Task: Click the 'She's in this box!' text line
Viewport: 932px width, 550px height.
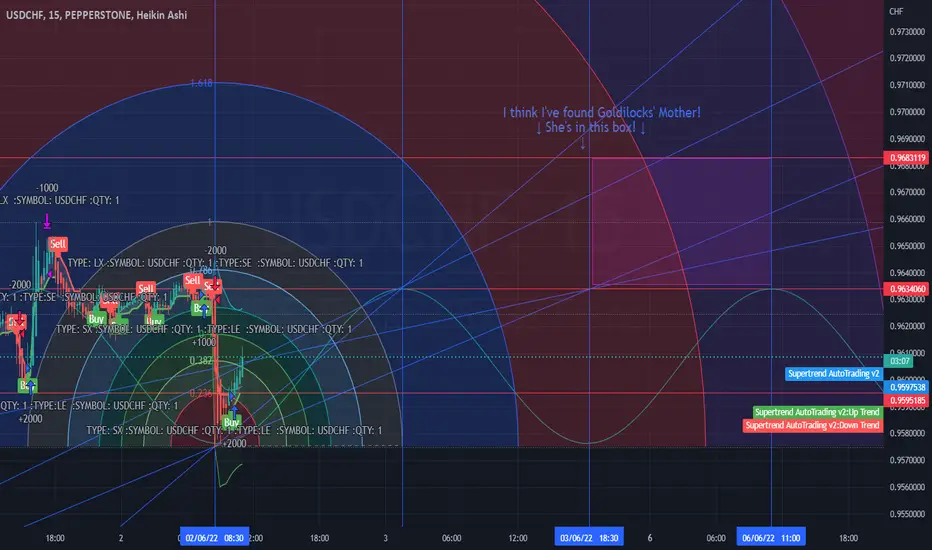Action: (590, 127)
